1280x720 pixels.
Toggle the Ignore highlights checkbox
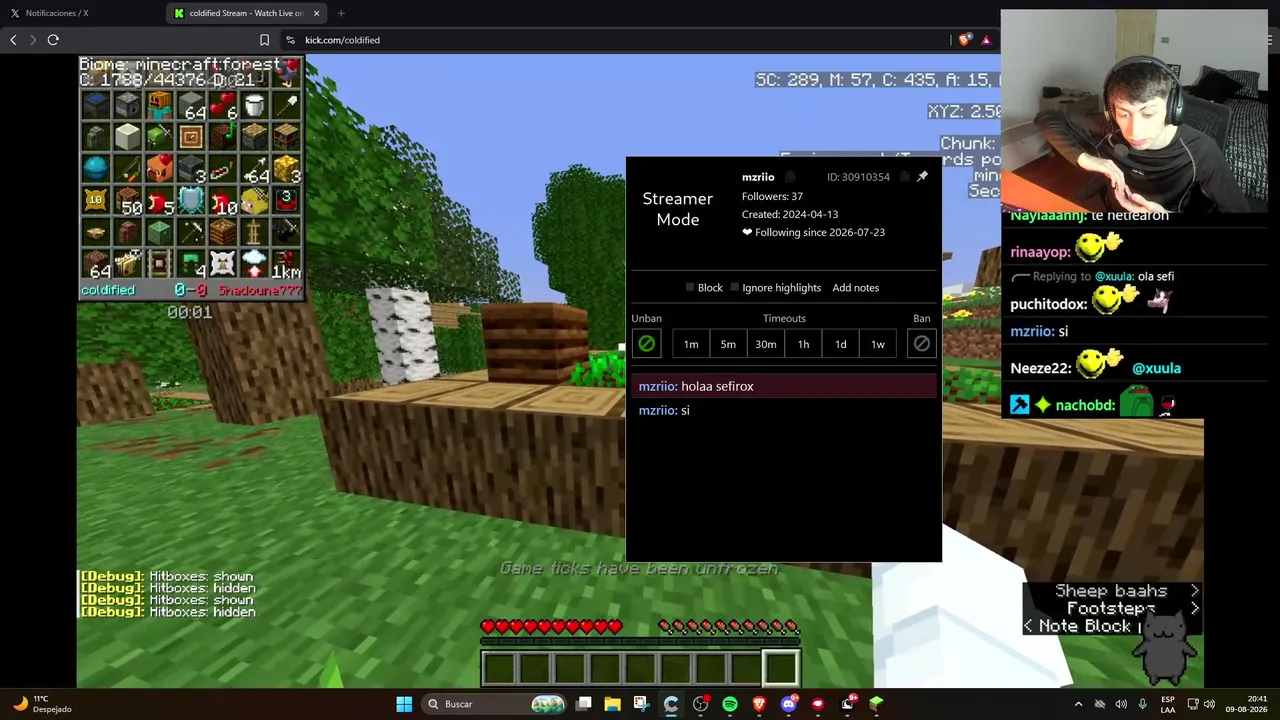click(735, 288)
